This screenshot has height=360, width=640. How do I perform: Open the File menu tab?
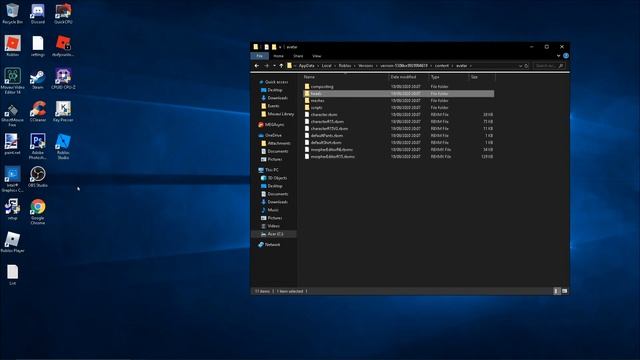[260, 56]
